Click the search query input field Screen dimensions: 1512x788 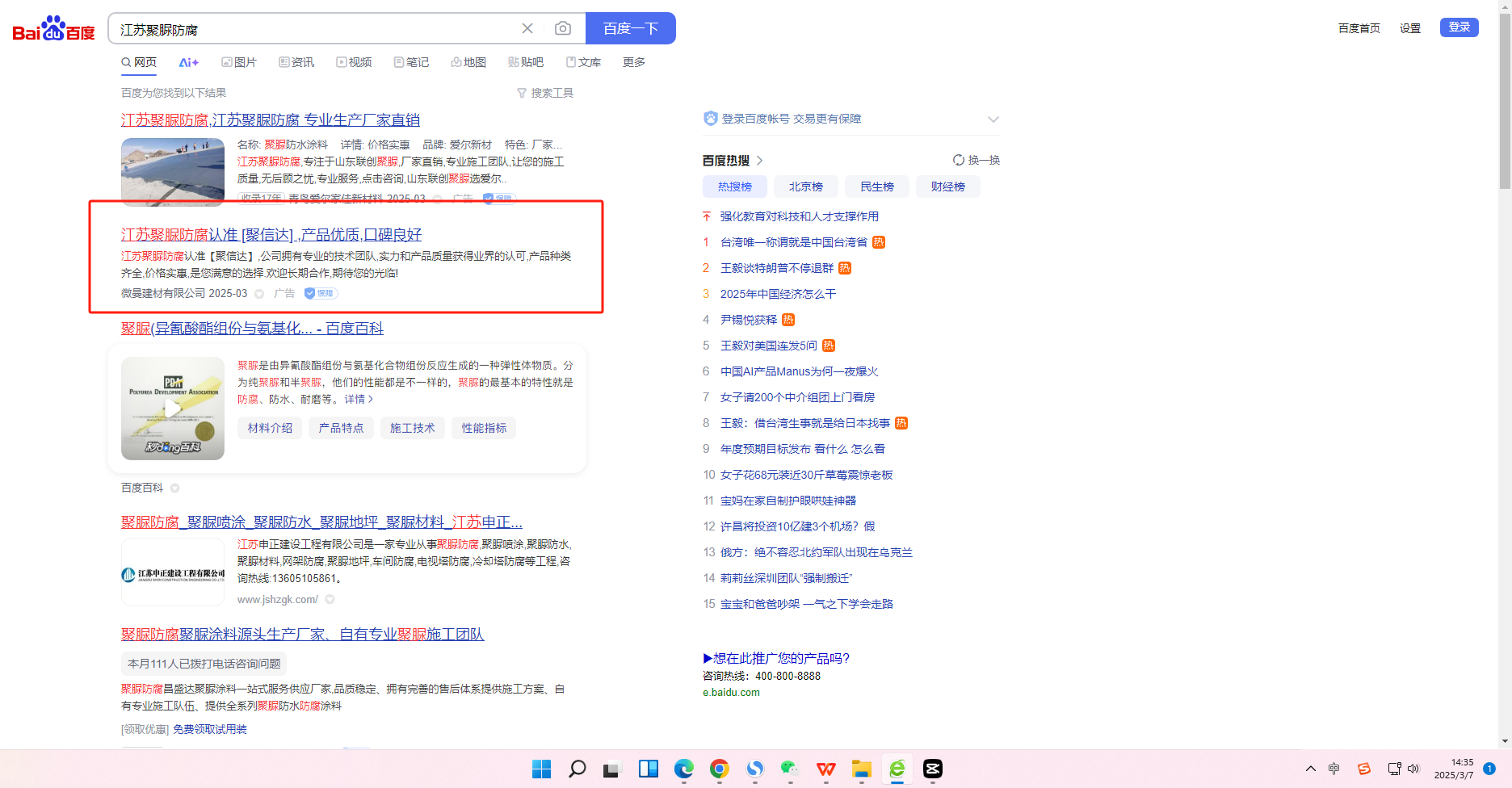point(315,29)
